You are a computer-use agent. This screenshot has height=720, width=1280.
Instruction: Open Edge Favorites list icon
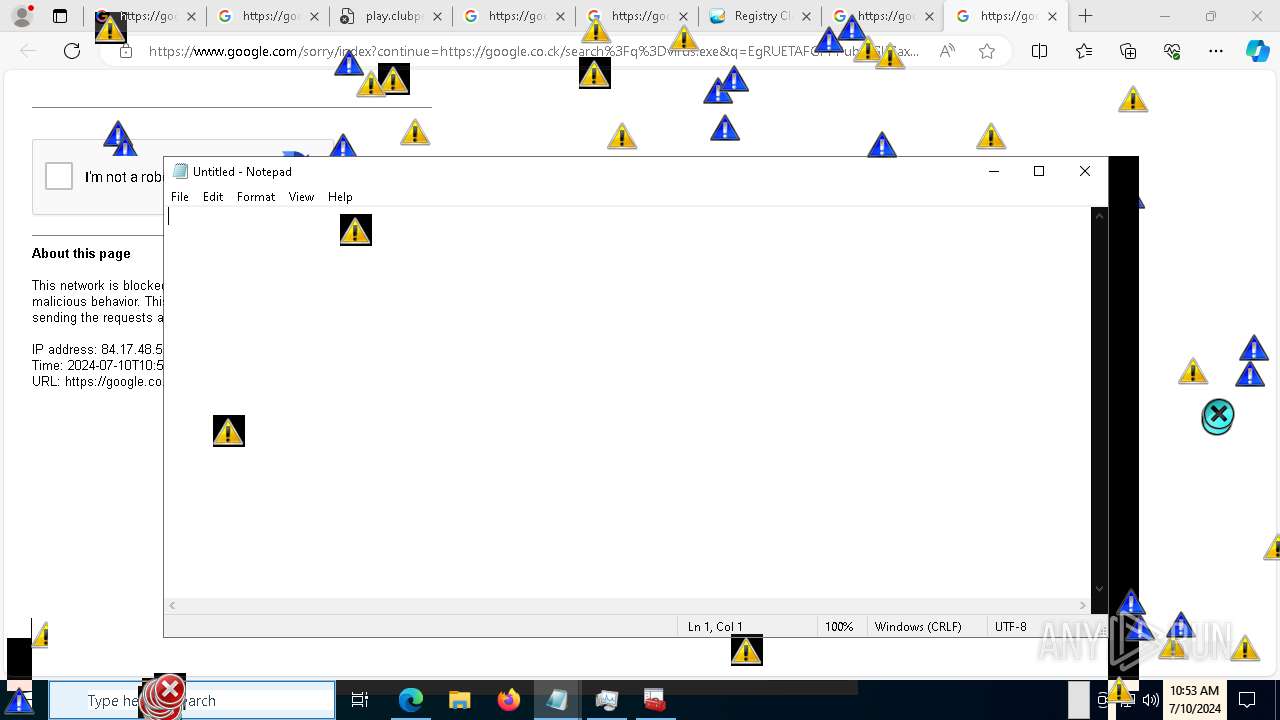coord(1084,51)
